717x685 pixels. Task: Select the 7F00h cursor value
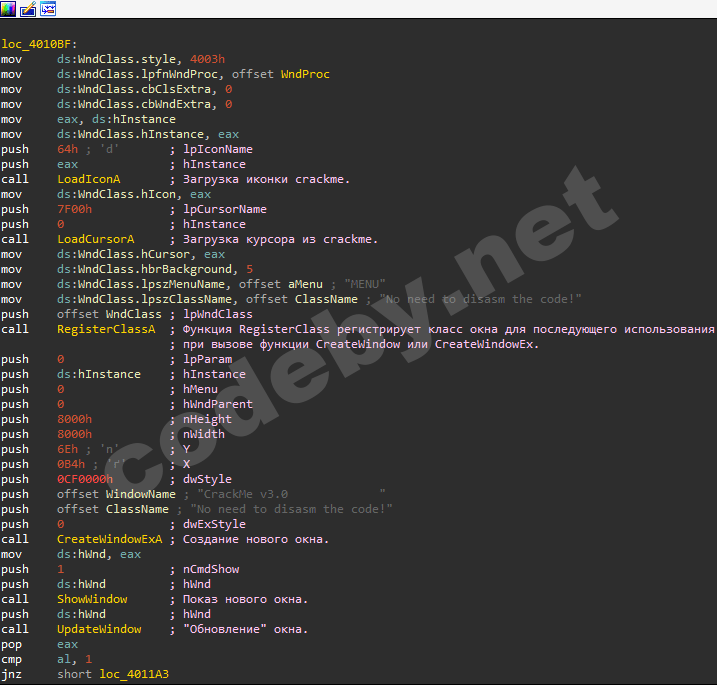coord(75,209)
